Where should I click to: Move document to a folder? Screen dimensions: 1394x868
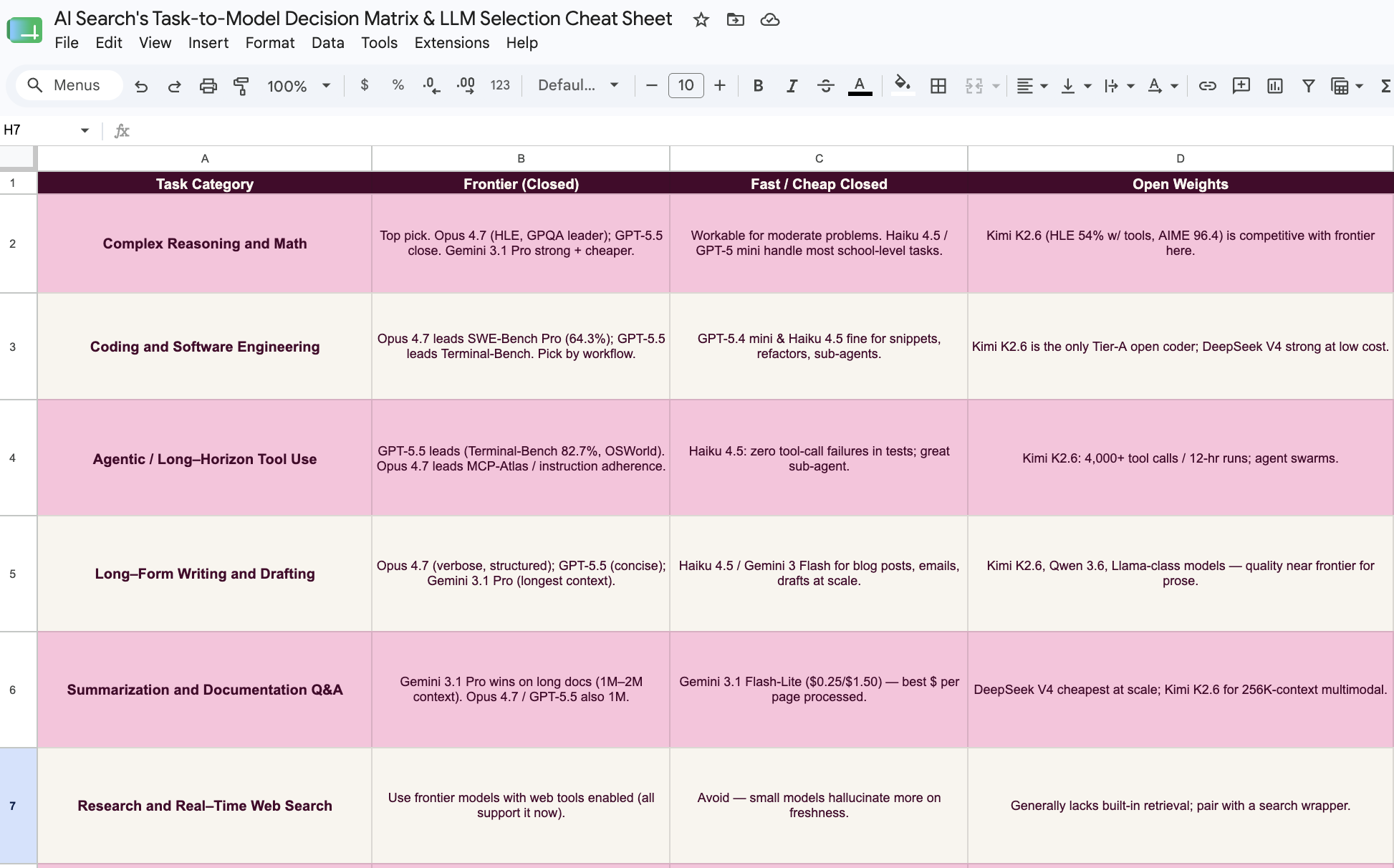click(x=736, y=19)
